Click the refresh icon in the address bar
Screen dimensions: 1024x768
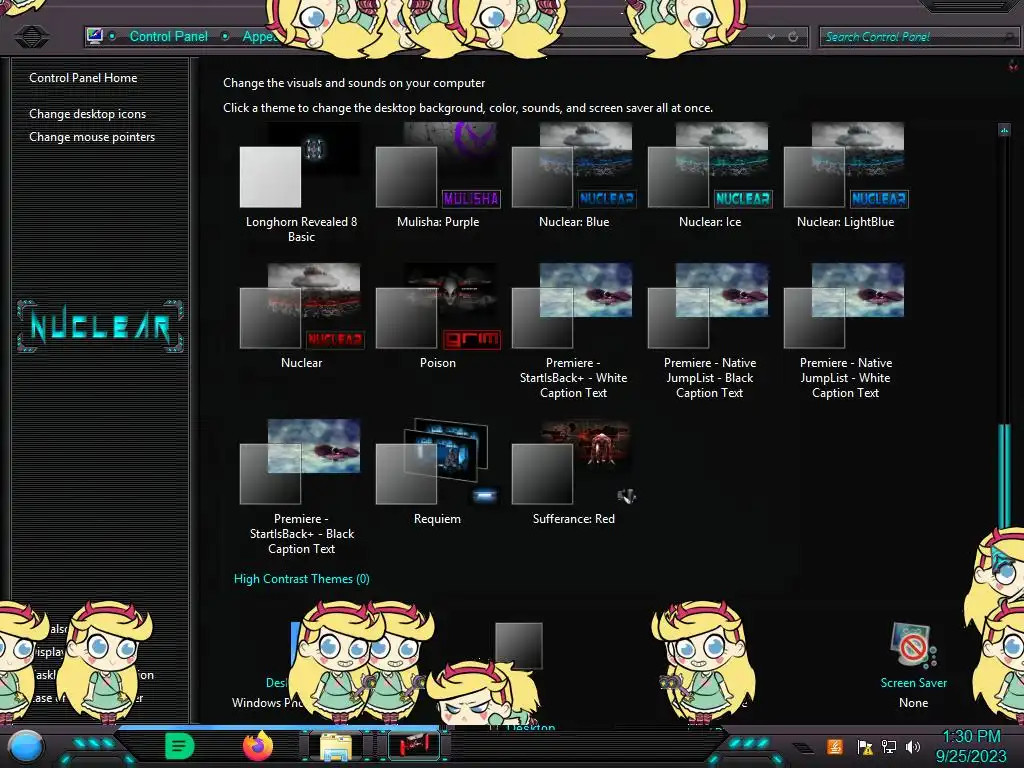point(793,37)
